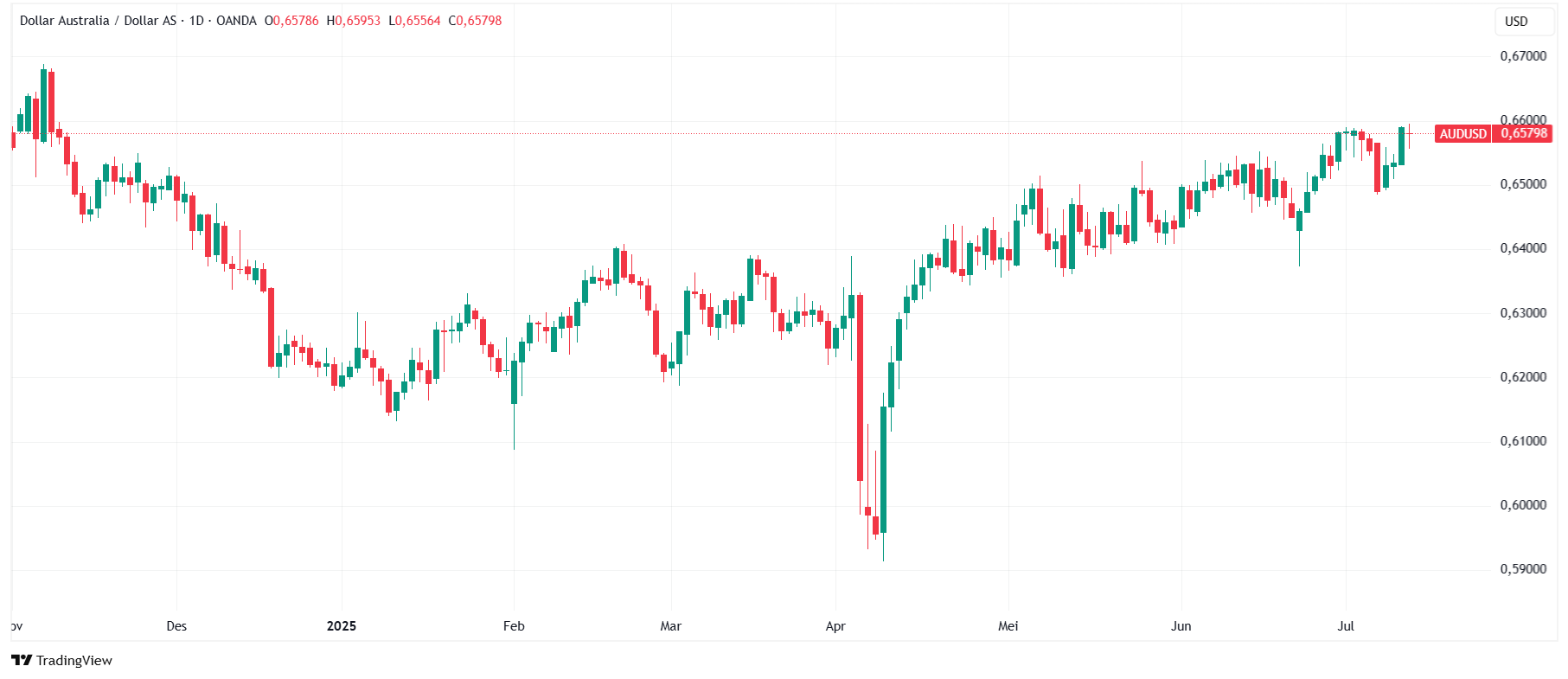Click the 0,59000 price axis label
1568x679 pixels.
[1523, 569]
